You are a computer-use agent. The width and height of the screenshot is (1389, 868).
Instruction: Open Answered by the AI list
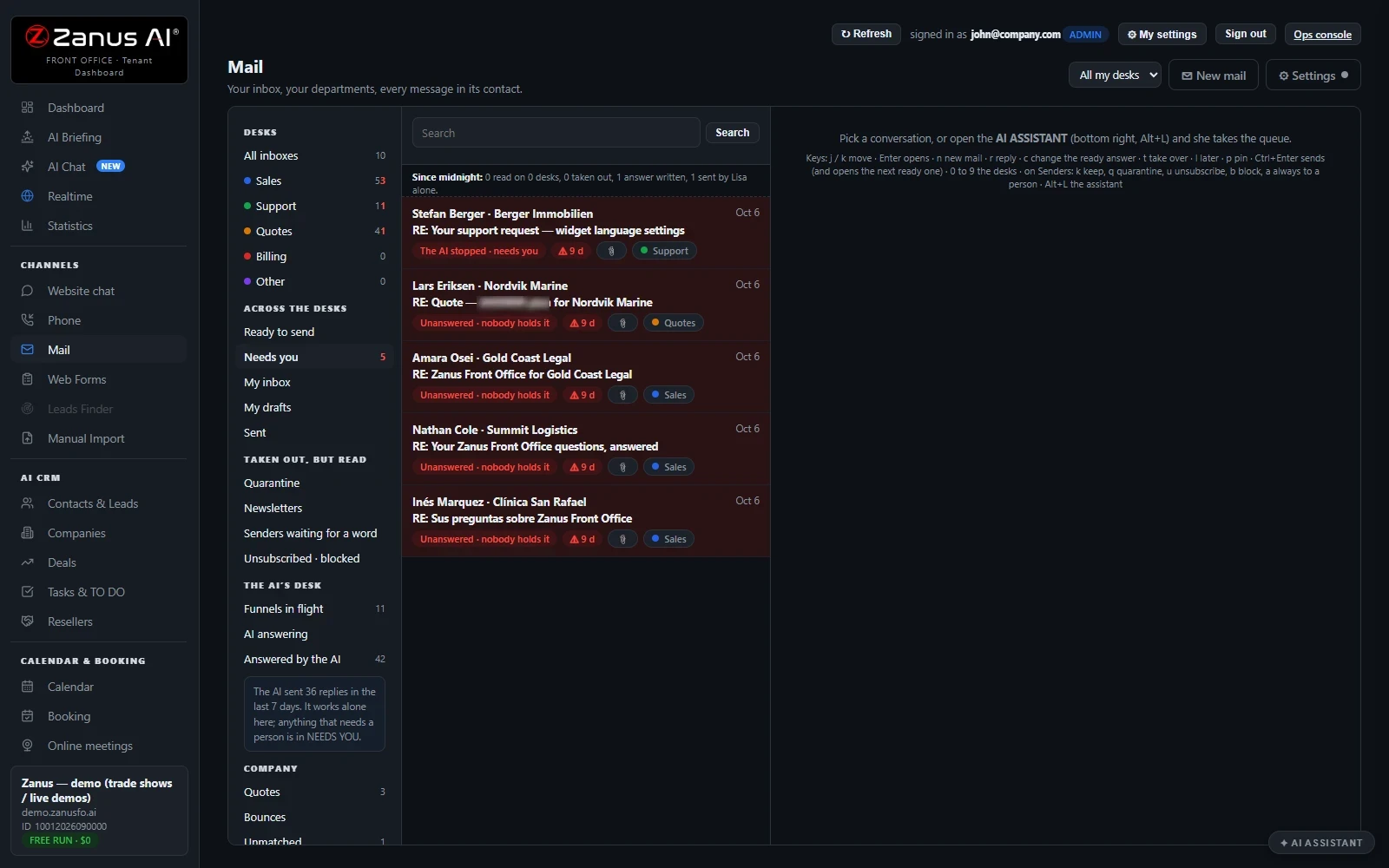(314, 659)
